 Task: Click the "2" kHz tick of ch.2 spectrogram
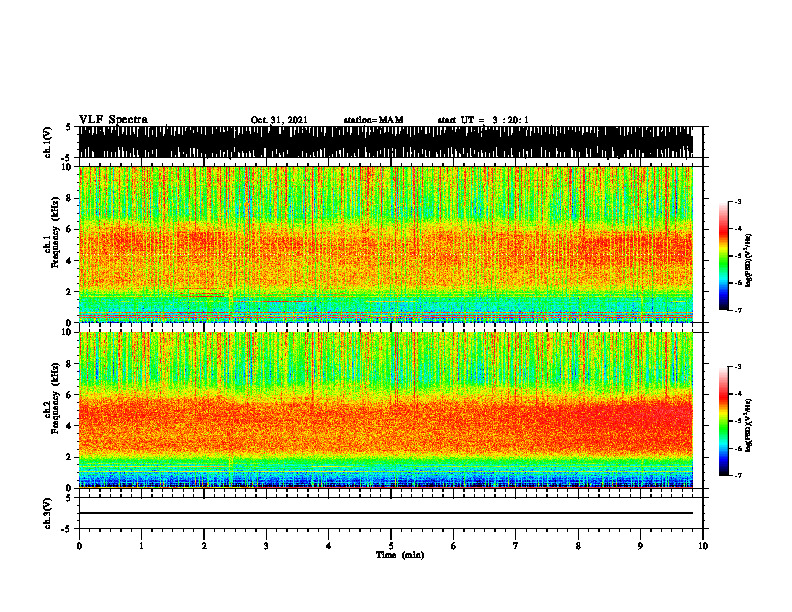click(70, 457)
